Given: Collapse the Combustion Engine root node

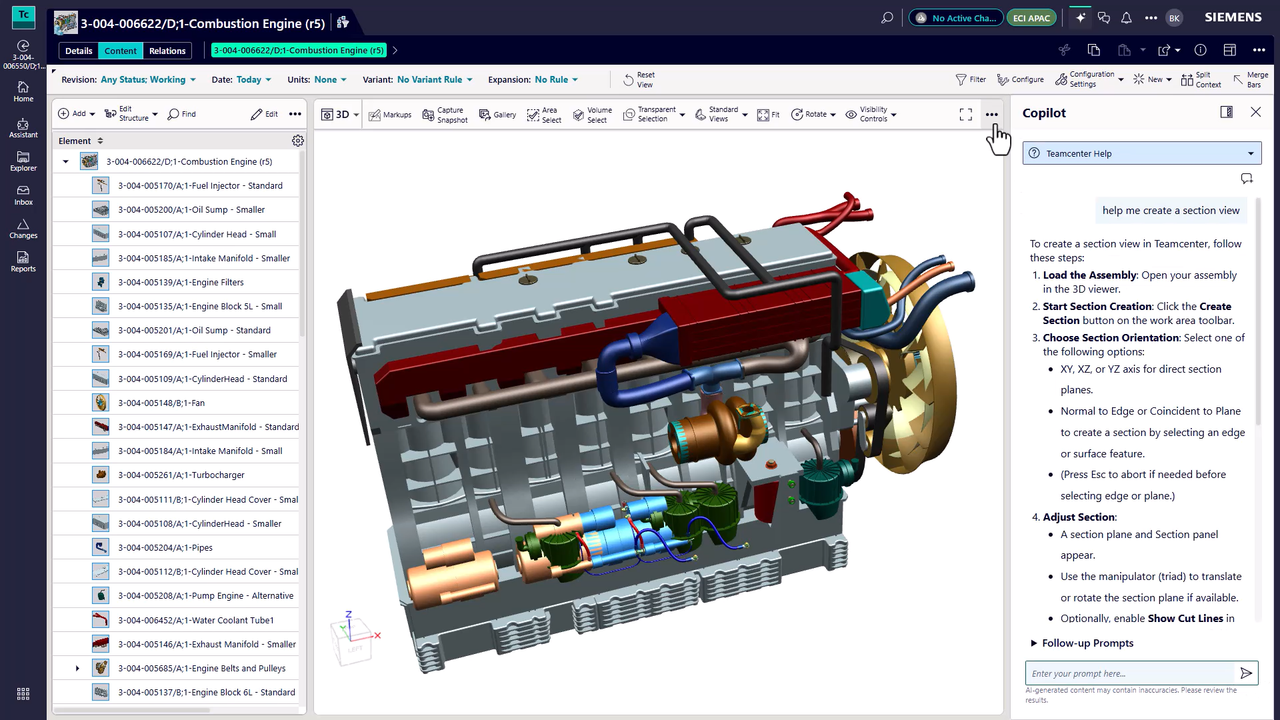Looking at the screenshot, I should (66, 161).
